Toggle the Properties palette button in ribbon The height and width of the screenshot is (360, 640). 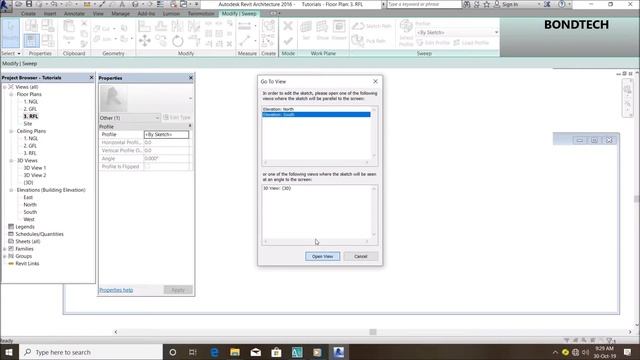[x=31, y=40]
